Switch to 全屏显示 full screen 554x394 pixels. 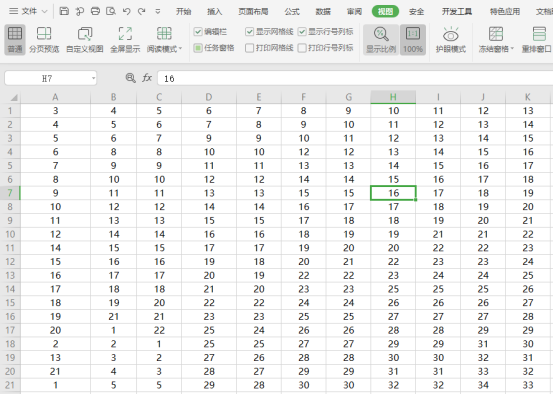tap(125, 39)
